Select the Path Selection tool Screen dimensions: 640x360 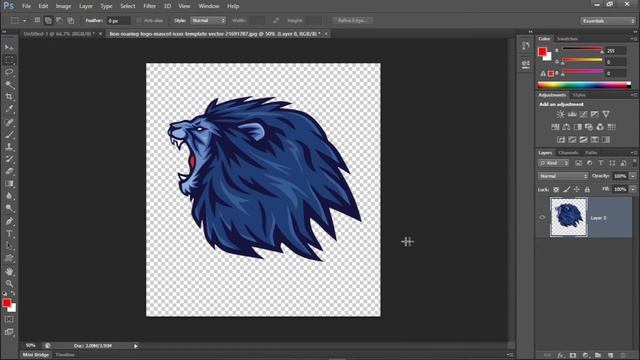9,246
